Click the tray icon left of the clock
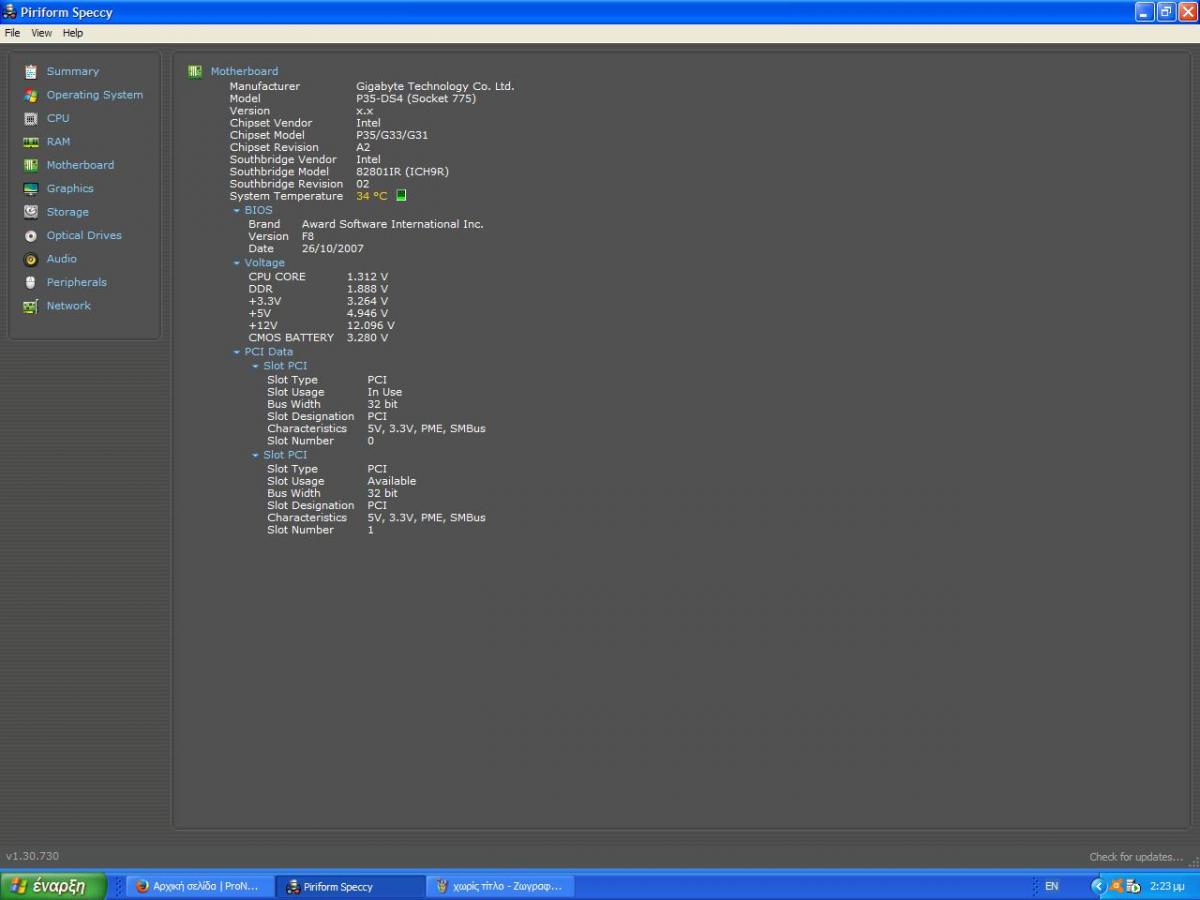 pyautogui.click(x=1133, y=886)
